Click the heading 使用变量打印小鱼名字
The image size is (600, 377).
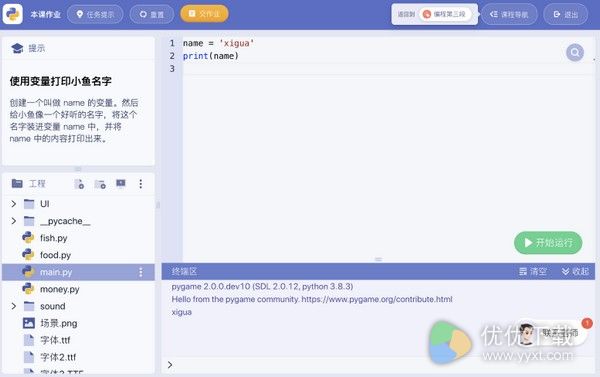point(60,81)
